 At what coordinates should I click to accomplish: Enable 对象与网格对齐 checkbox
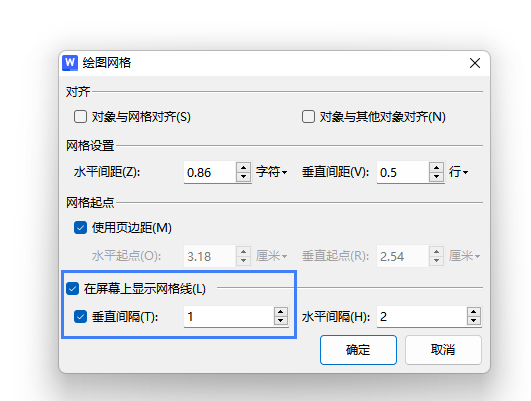pos(80,117)
